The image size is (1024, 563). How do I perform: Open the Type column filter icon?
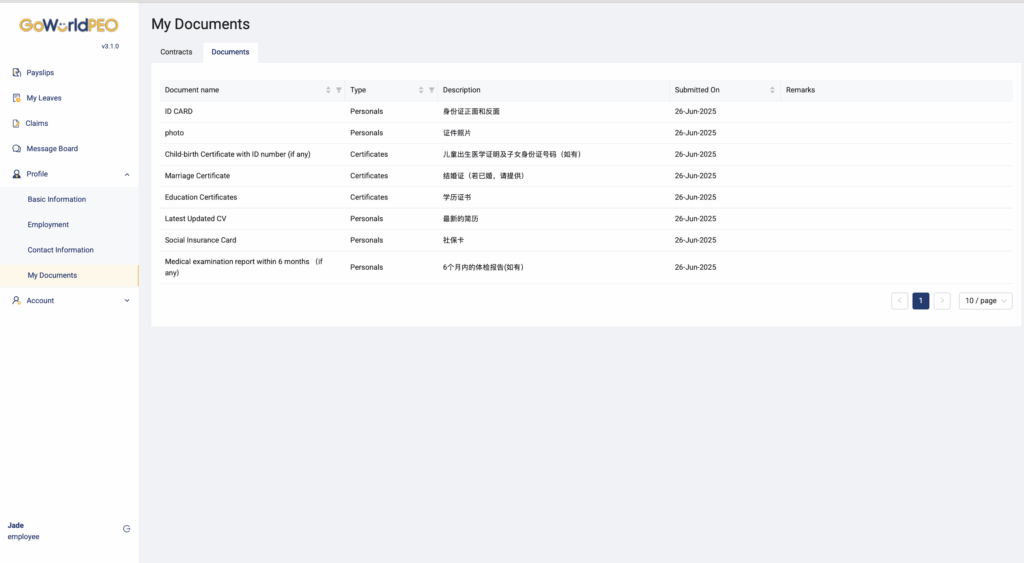(x=432, y=90)
